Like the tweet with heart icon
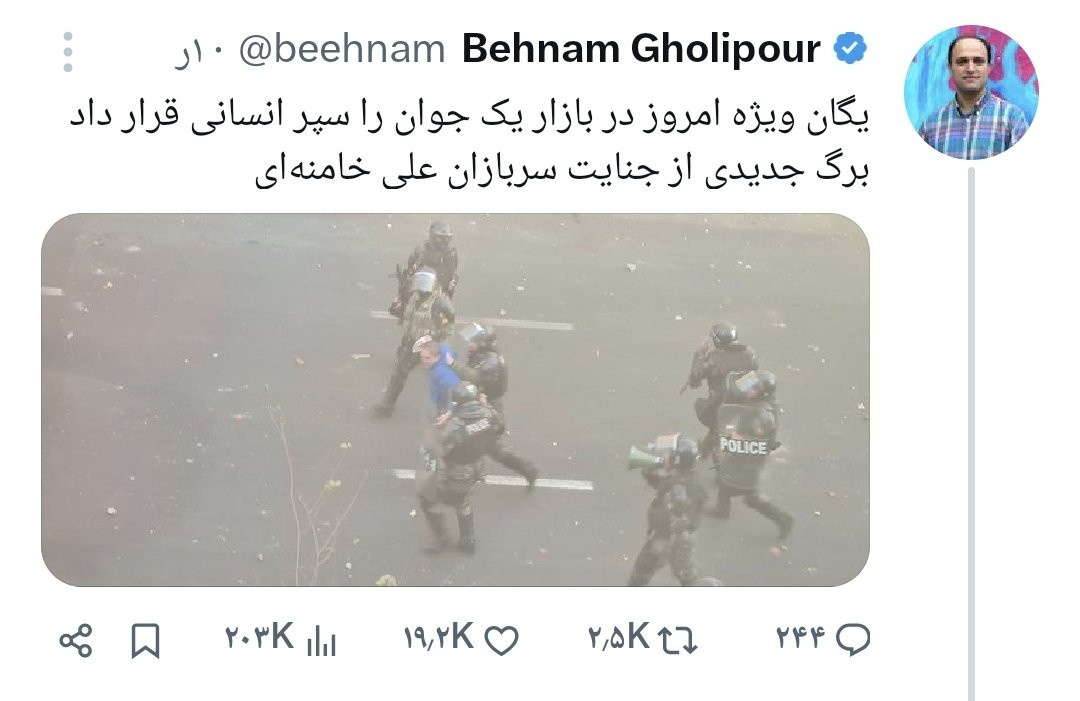The image size is (1080, 701). click(x=501, y=640)
